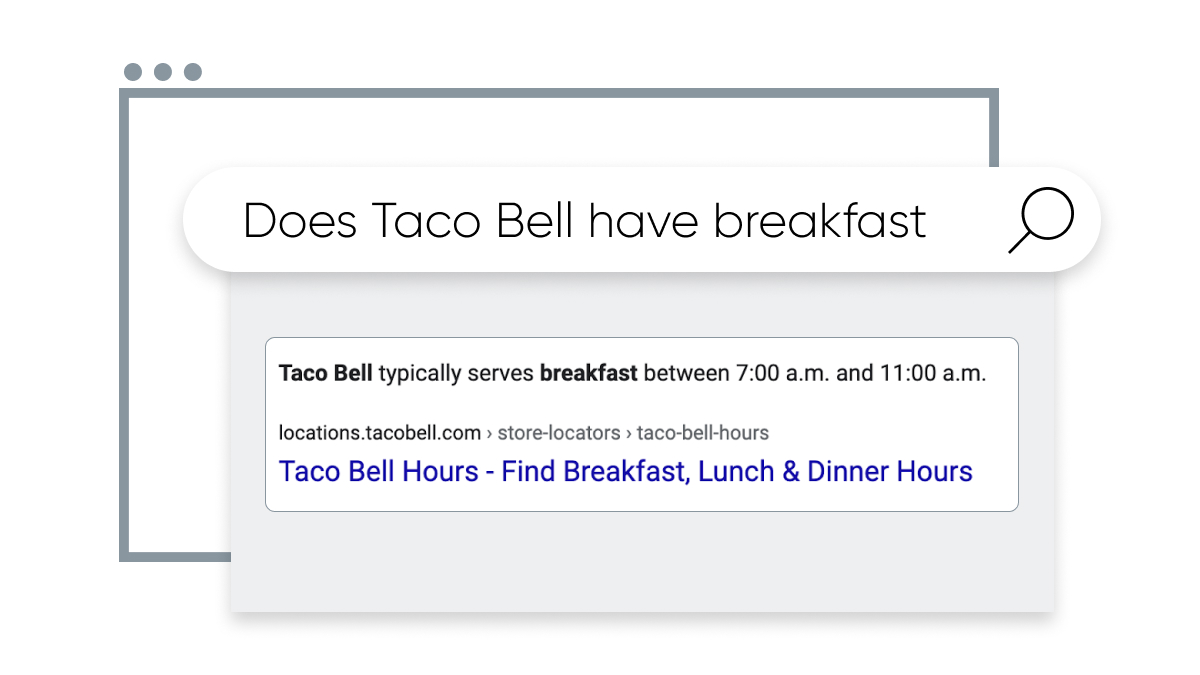Click into the 'Does Taco Bell have breakfast' search field
Screen dimensions: 1200x675
coord(641,220)
